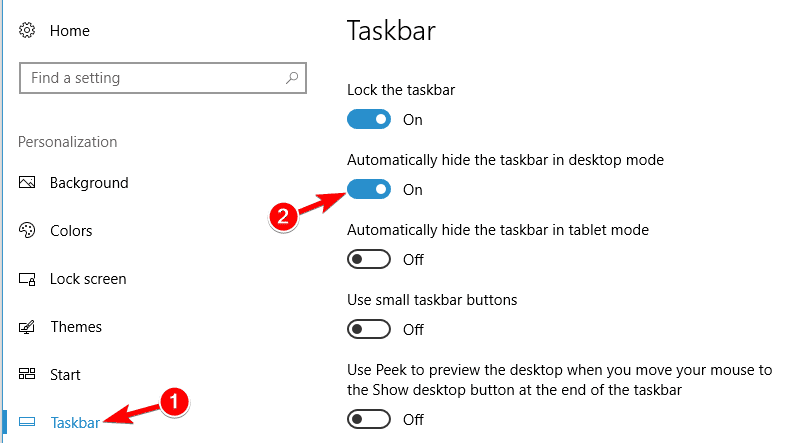This screenshot has width=795, height=443.
Task: Click the Background picture icon
Action: pos(28,183)
